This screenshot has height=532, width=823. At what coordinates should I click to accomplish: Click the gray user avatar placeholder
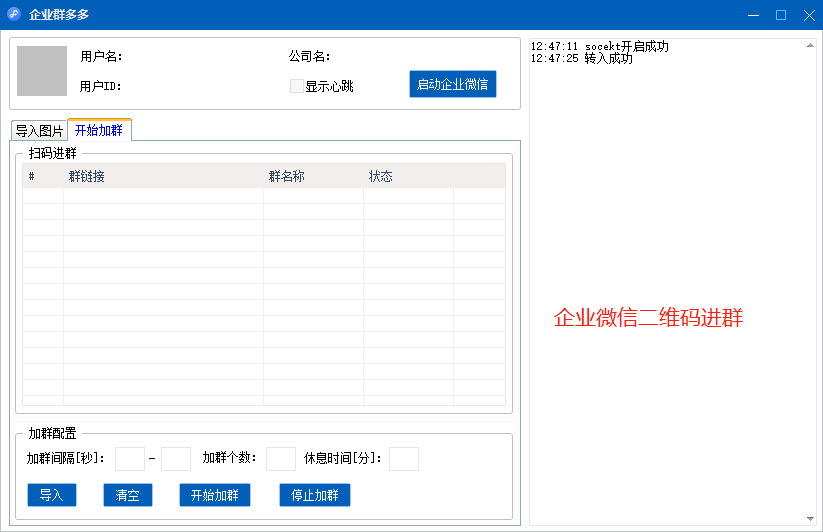pyautogui.click(x=42, y=71)
